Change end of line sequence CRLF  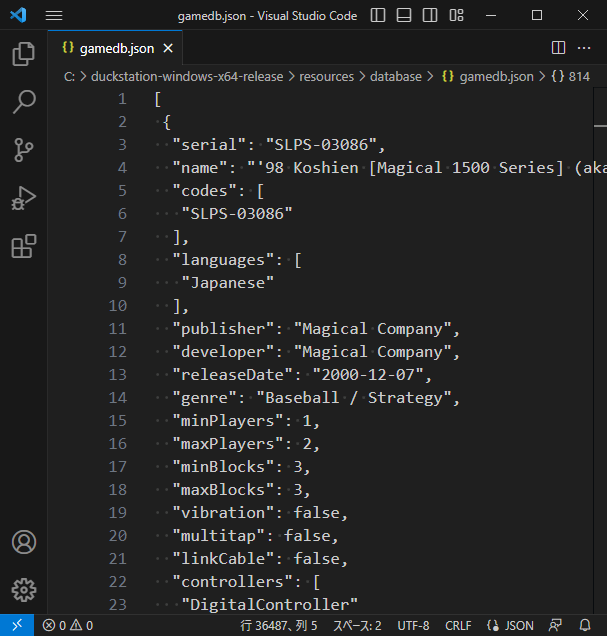click(x=458, y=625)
